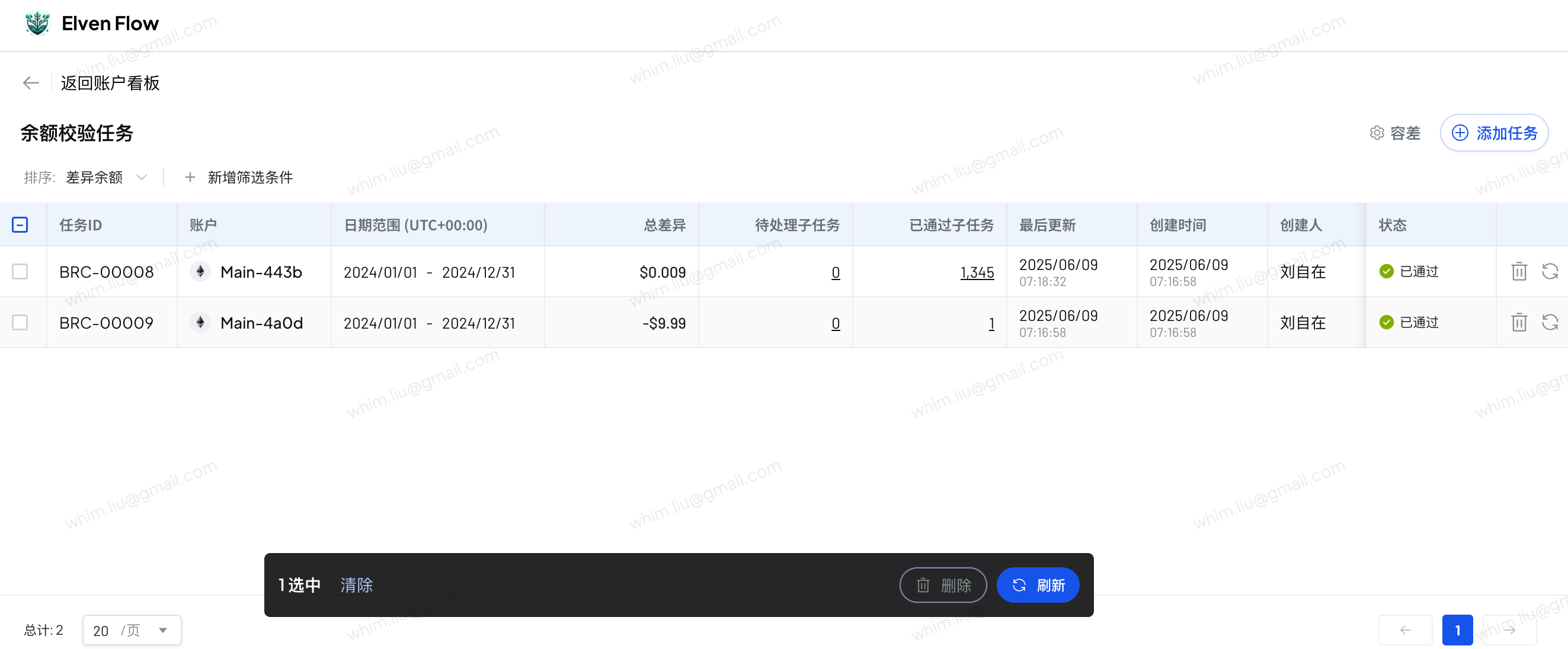
Task: Click 新增筛选条件 to add a filter
Action: (x=239, y=177)
